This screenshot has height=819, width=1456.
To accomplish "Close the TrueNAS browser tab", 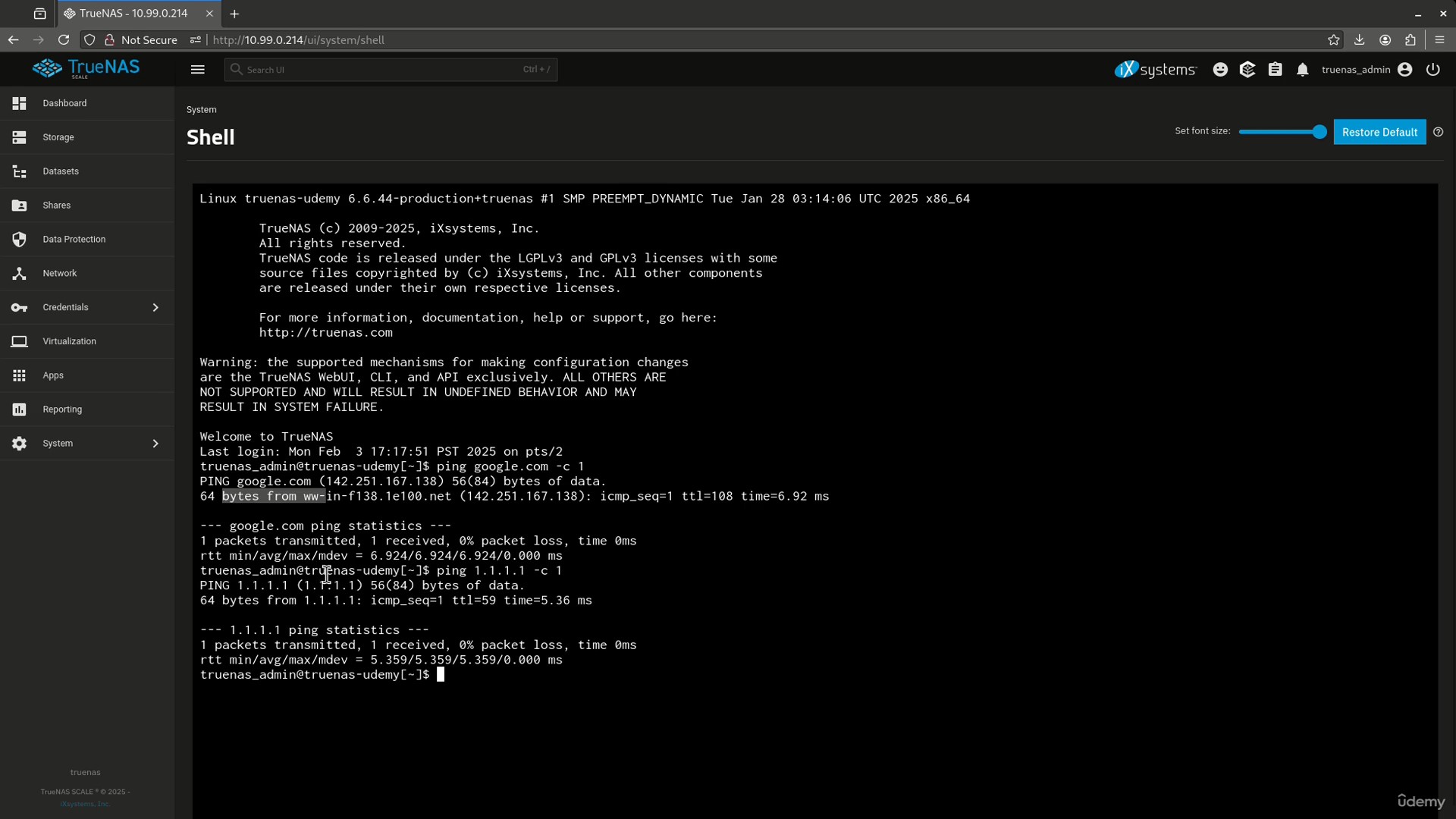I will point(209,14).
